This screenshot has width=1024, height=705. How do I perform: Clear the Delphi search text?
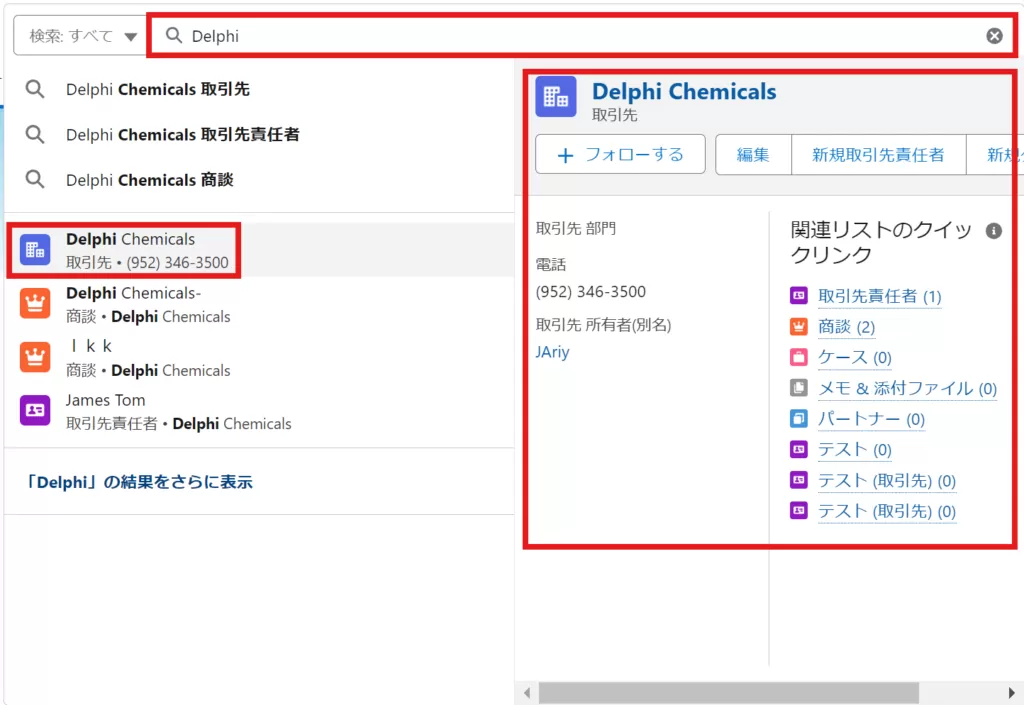pyautogui.click(x=994, y=36)
